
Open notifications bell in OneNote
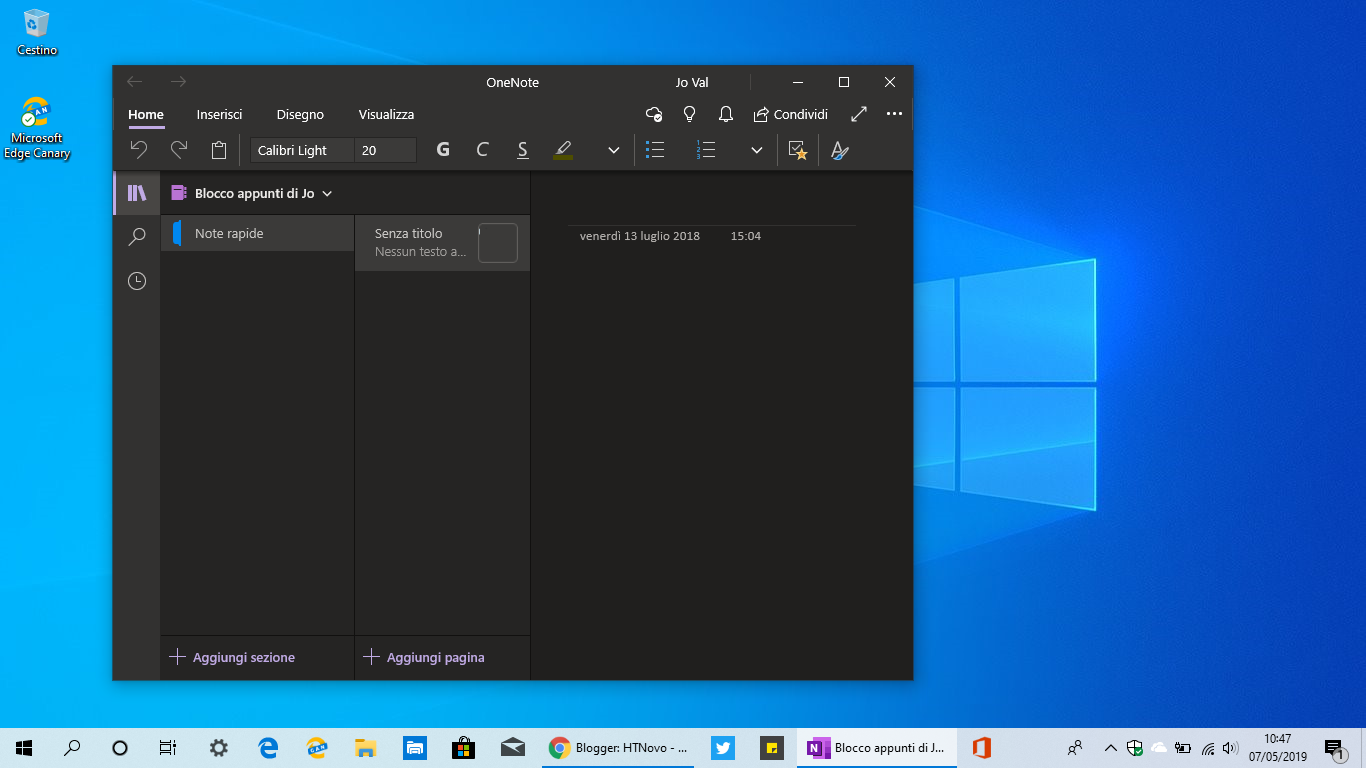pyautogui.click(x=726, y=114)
